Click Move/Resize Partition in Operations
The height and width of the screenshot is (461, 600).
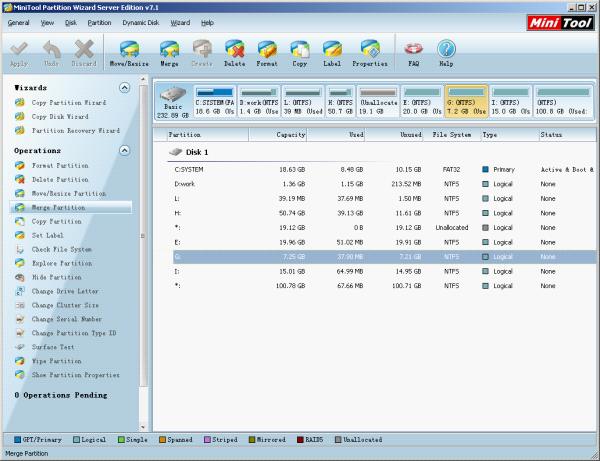pyautogui.click(x=69, y=194)
